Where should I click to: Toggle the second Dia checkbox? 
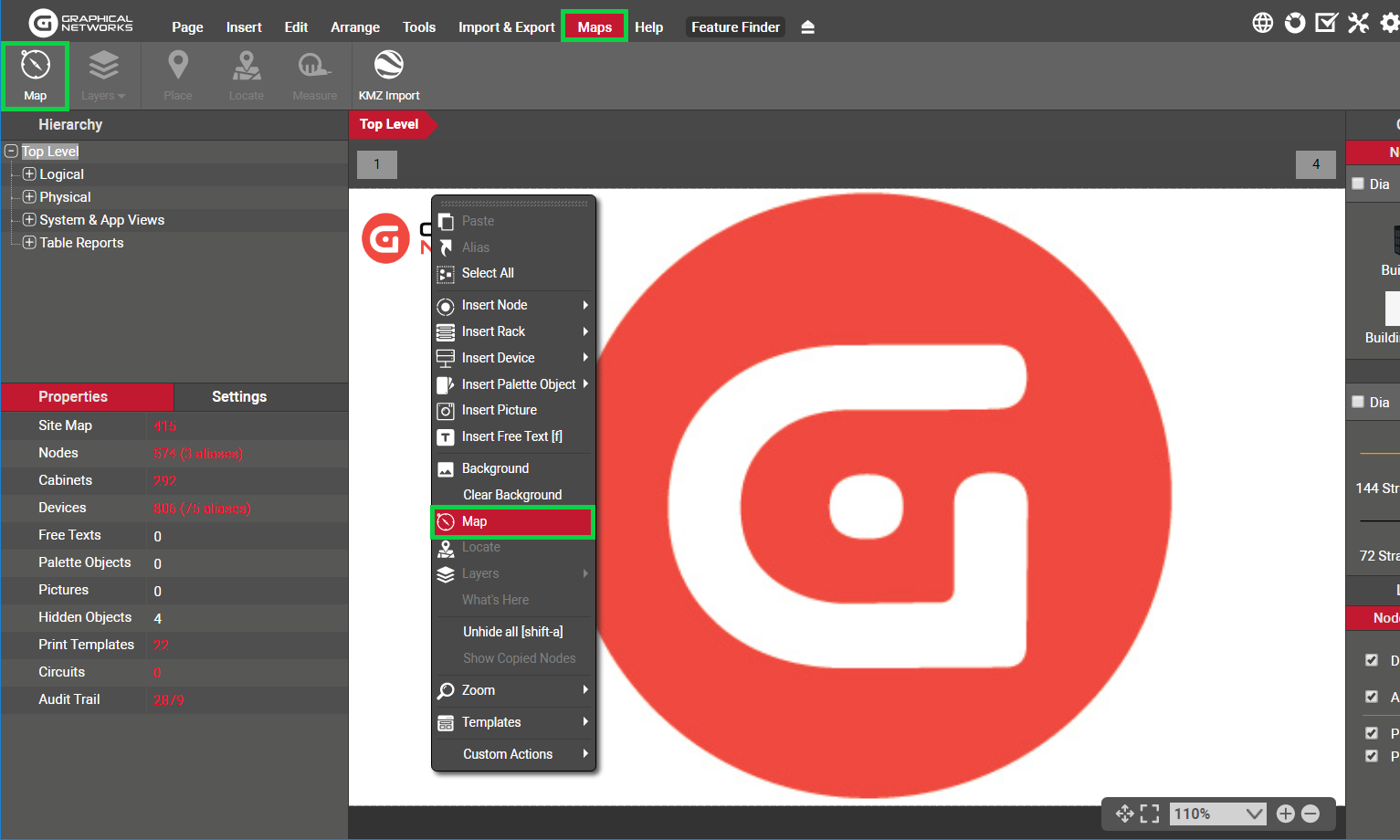click(1358, 402)
